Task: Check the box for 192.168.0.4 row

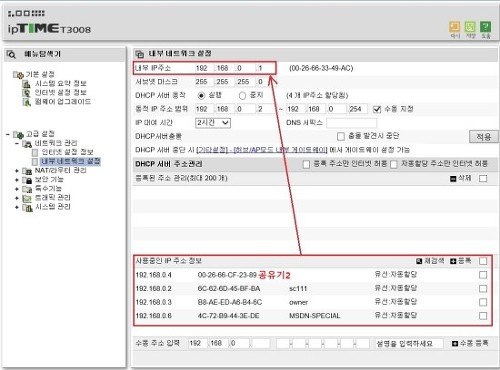Action: pyautogui.click(x=483, y=275)
